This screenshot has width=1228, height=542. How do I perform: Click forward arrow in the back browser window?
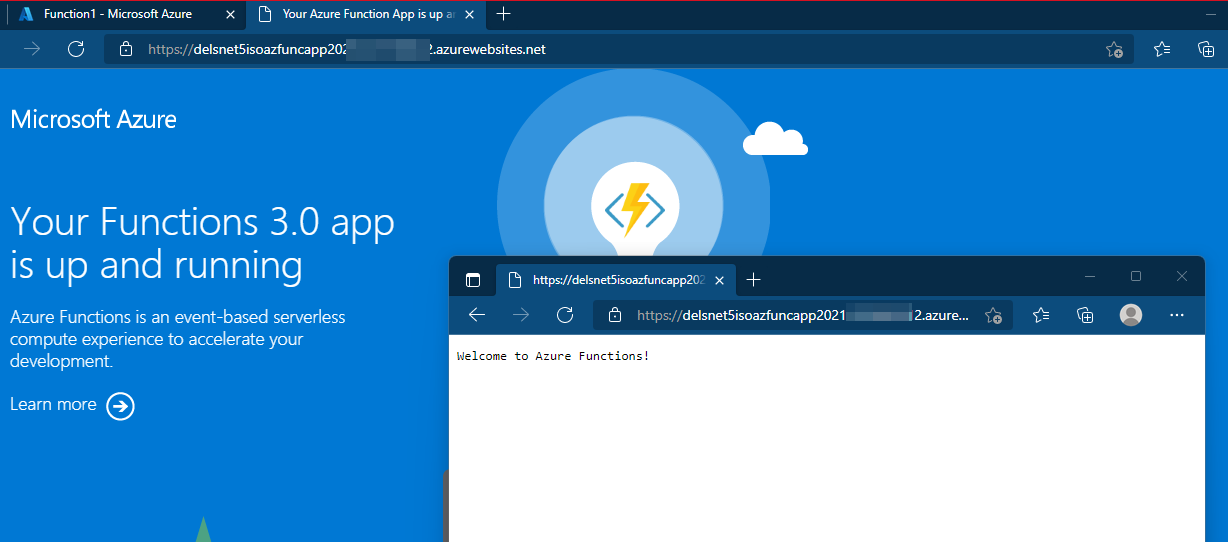[32, 49]
